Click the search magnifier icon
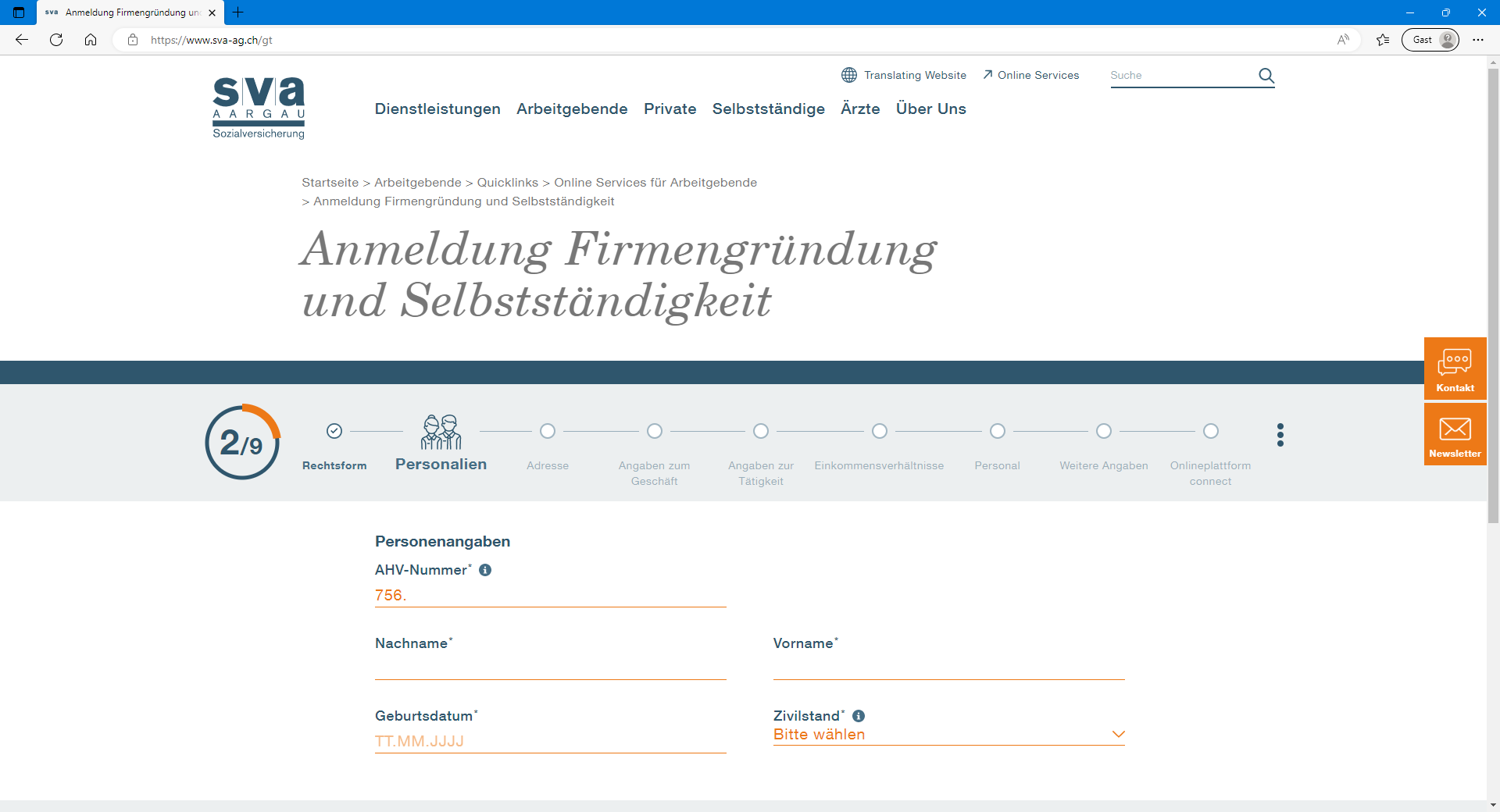1500x812 pixels. [1266, 76]
